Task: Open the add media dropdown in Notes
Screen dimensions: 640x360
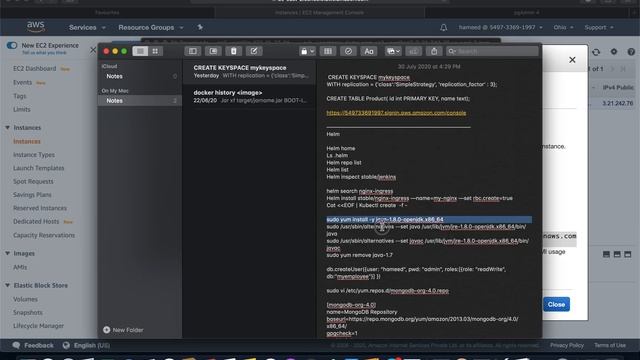Action: [393, 51]
